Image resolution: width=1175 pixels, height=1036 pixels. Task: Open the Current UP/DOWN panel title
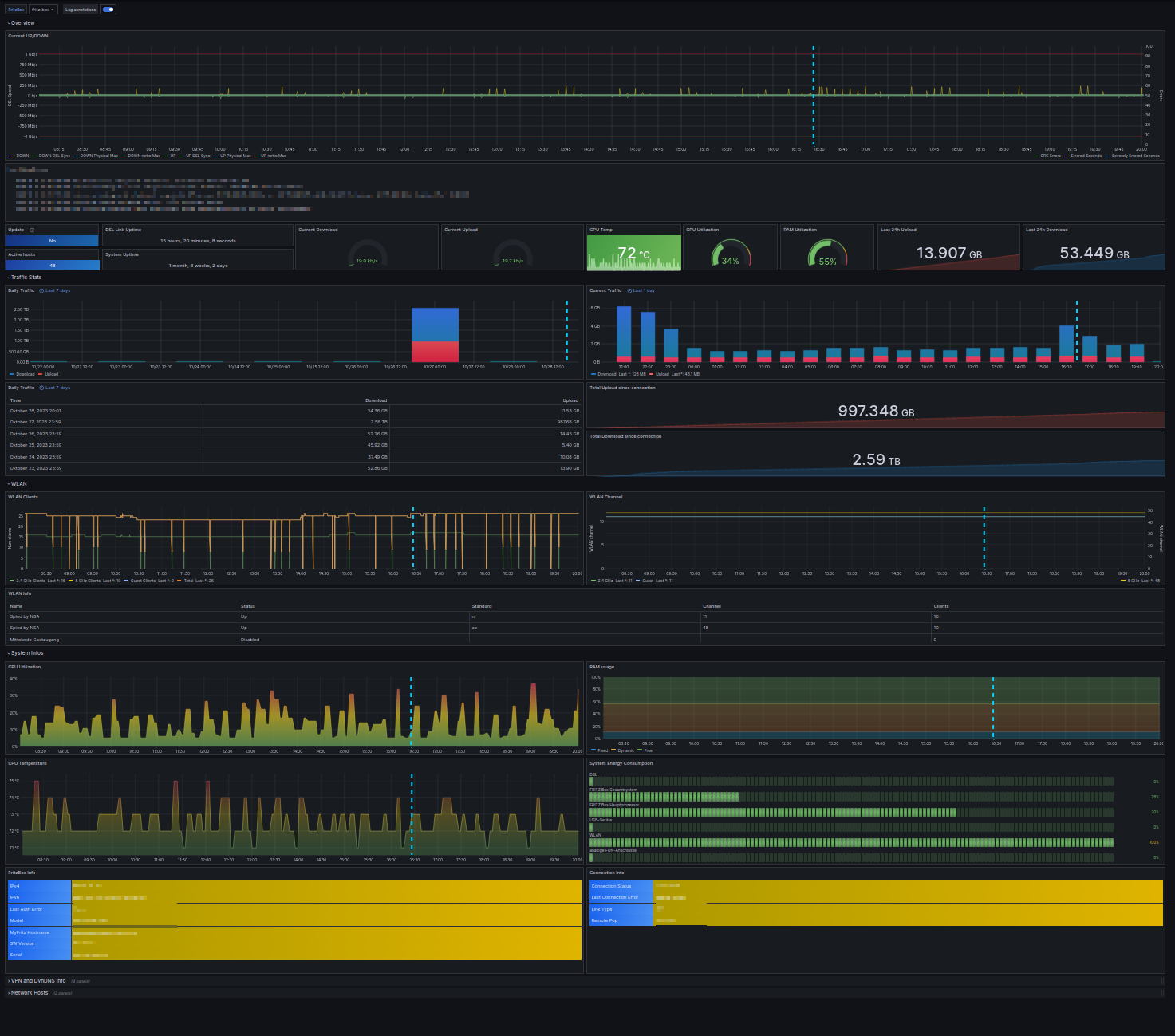click(28, 36)
